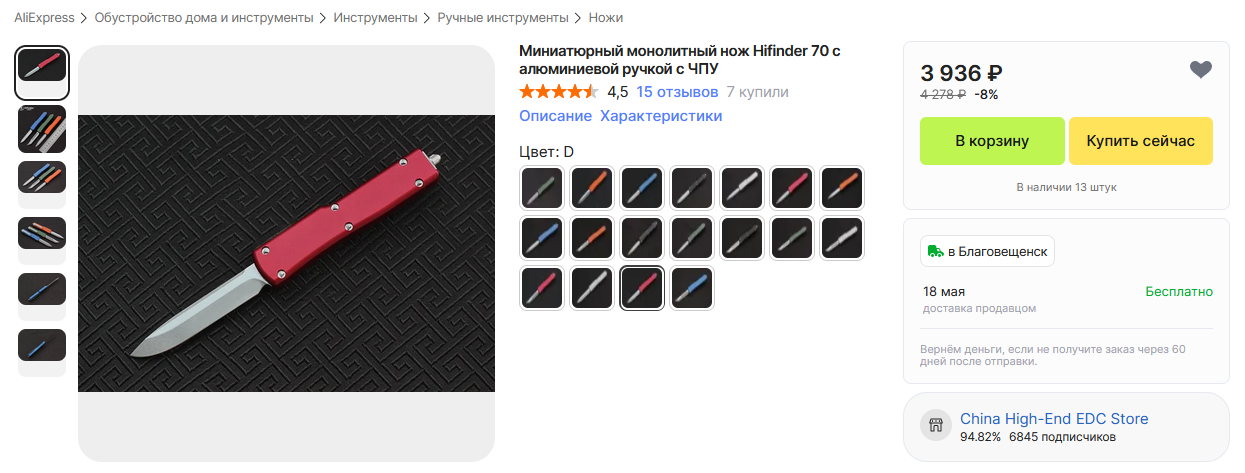Change delivery city в Благовещенск
Viewport: 1245px width, 473px height.
[x=988, y=251]
